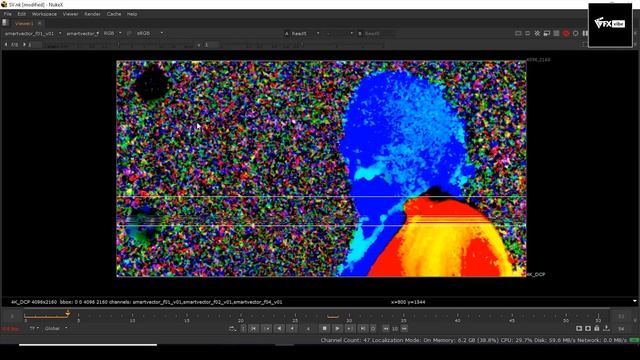Play backwards button
The width and height of the screenshot is (640, 360).
(280, 329)
